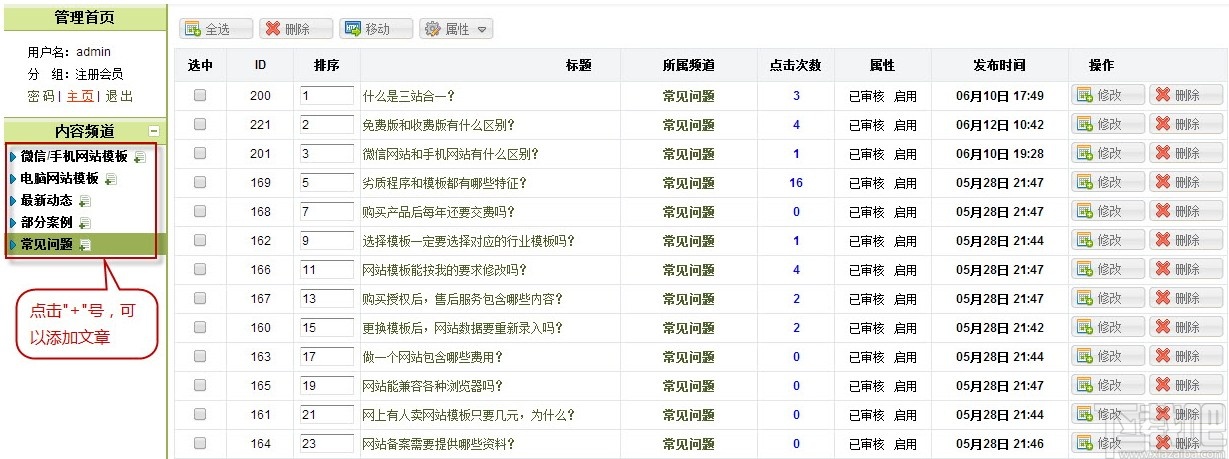Check the checkbox for article ID 162

click(200, 241)
